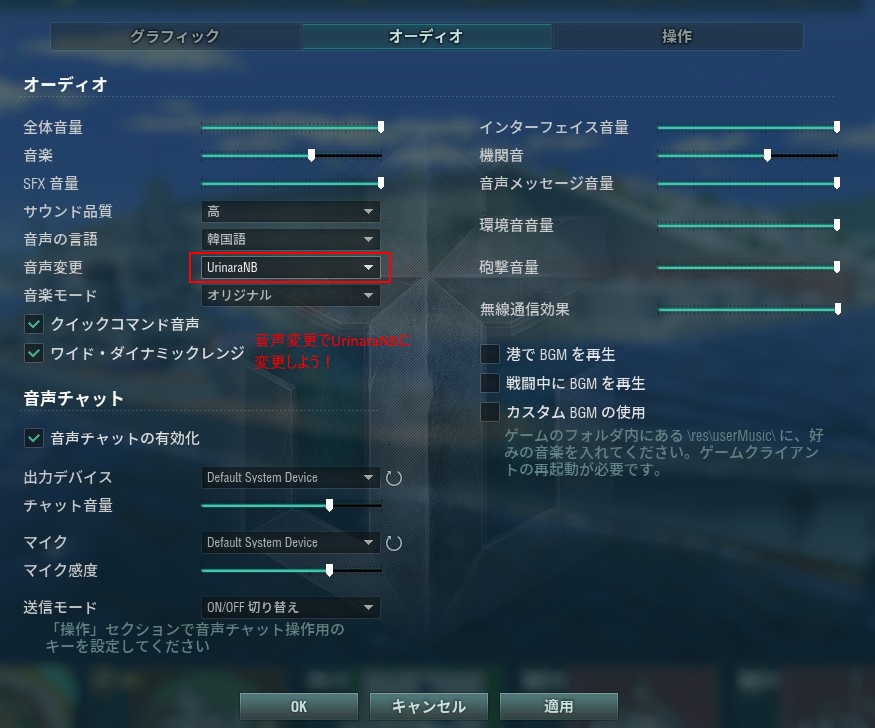Click the 適用 button
875x728 pixels.
click(559, 706)
